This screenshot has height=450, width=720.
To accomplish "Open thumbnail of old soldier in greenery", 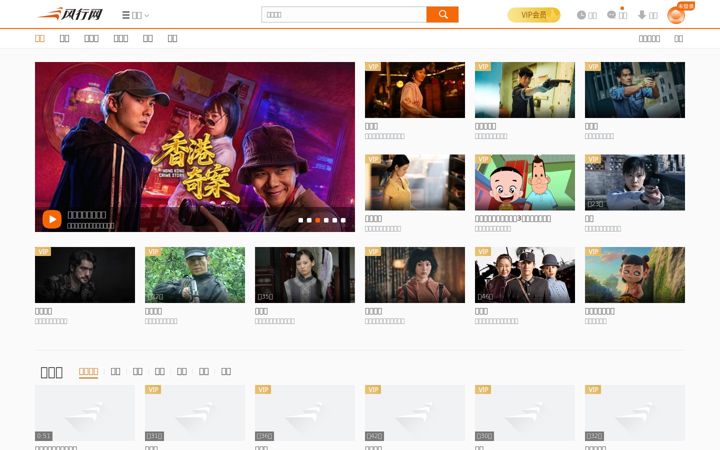I will pos(195,275).
